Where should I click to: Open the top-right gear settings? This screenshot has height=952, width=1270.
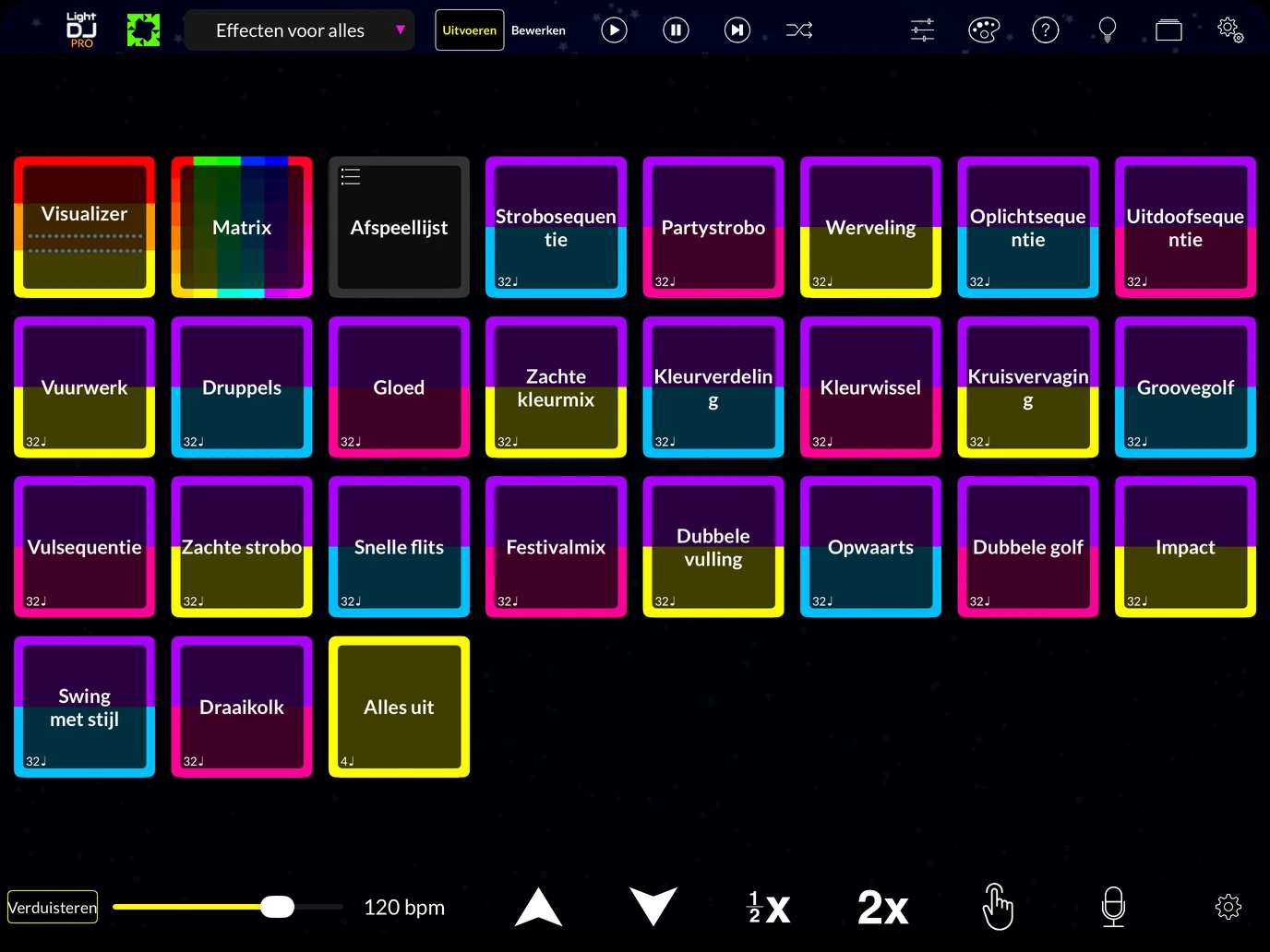[x=1230, y=30]
